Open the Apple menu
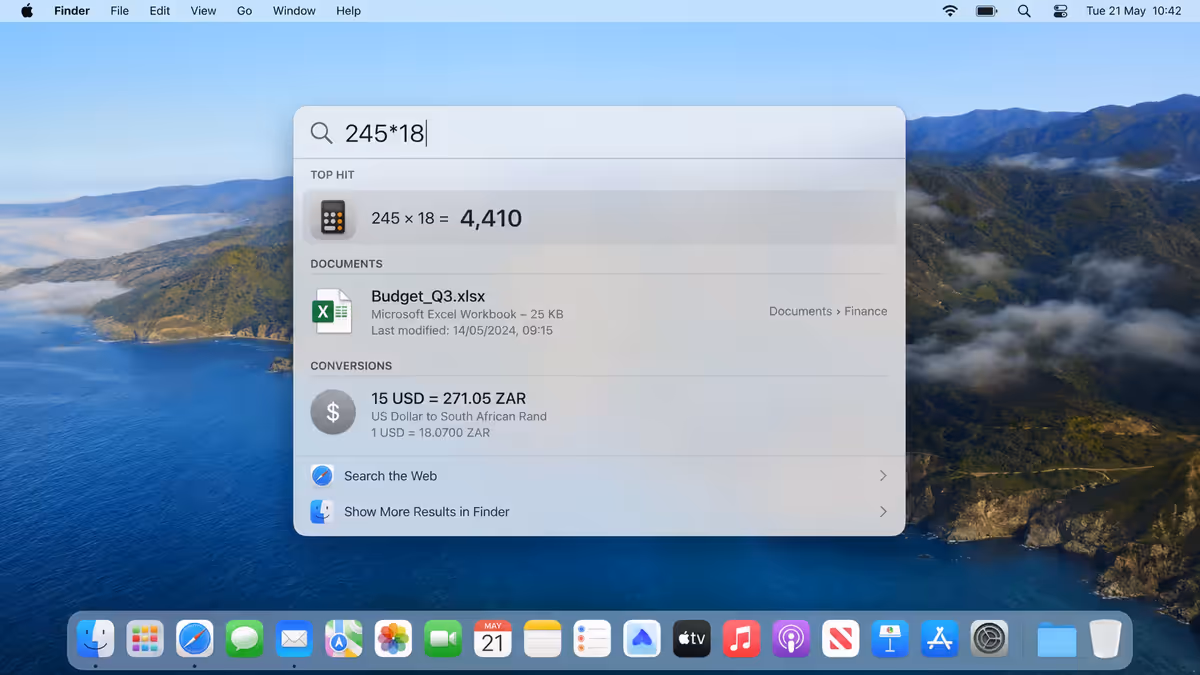The height and width of the screenshot is (675, 1200). (x=27, y=11)
